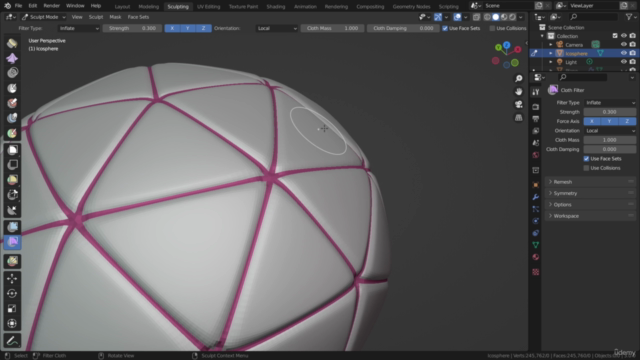Select the Transform tool in left toolbar
Viewport: 640px width, 360px height.
coord(12,324)
